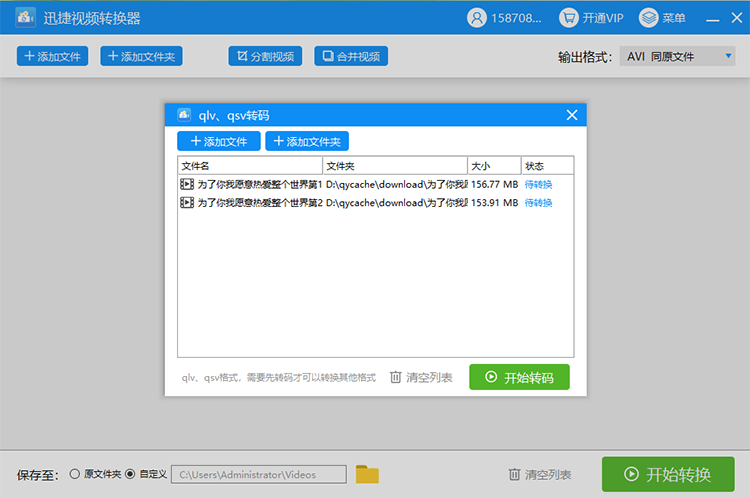
Task: Select the 自定义 radio option
Action: pyautogui.click(x=145, y=474)
